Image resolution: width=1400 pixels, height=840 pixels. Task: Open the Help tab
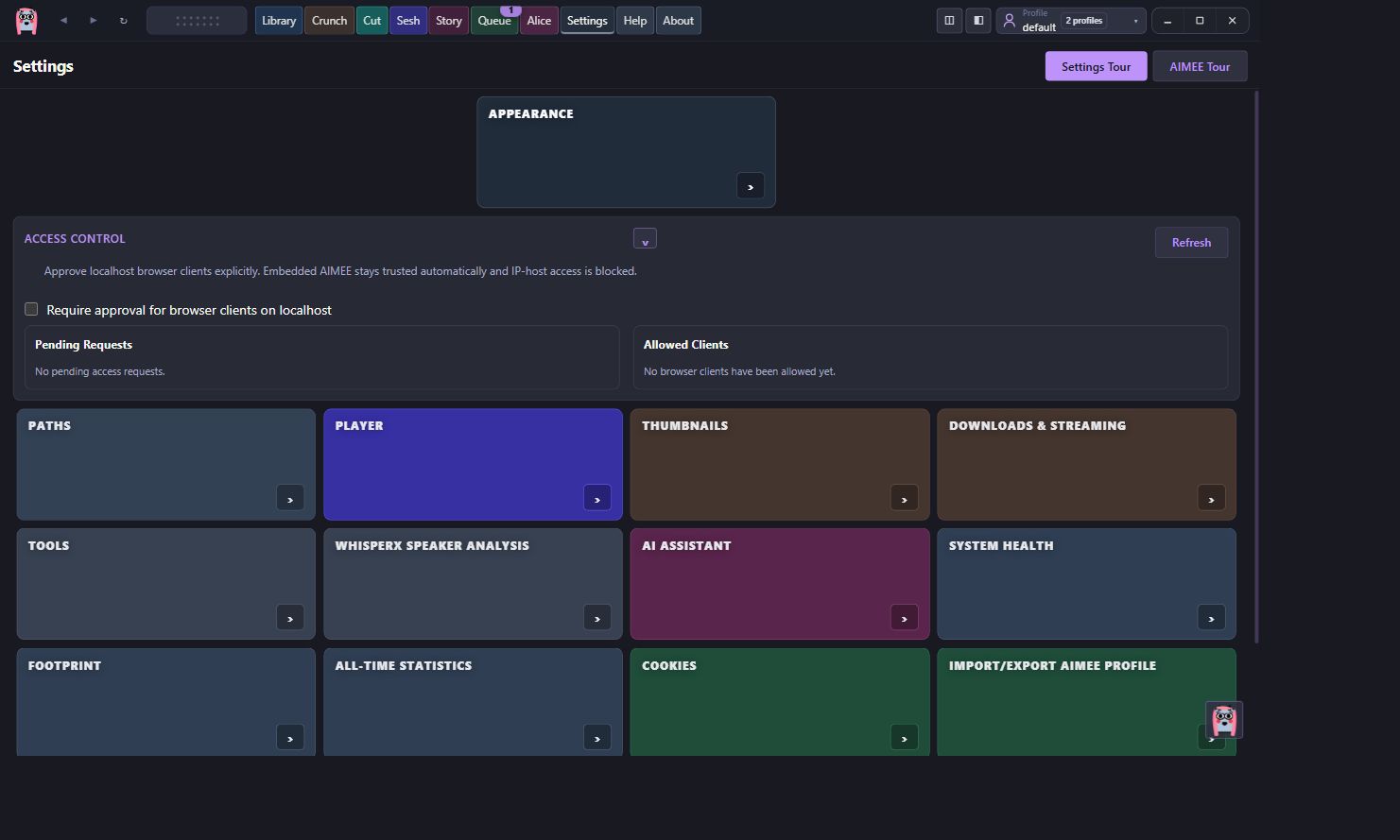click(635, 20)
